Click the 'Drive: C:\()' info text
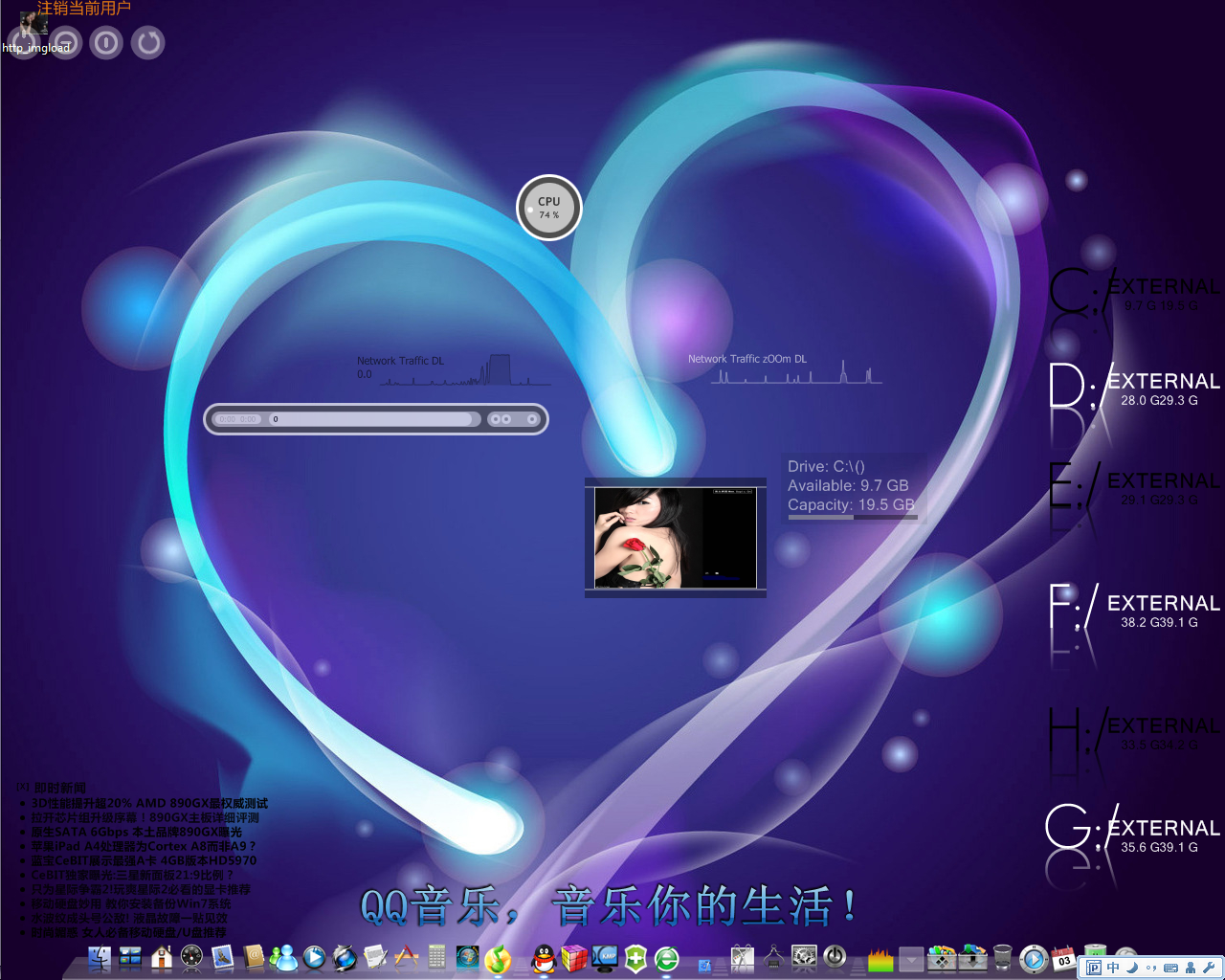Screen dimensions: 1225x980 pos(826,466)
